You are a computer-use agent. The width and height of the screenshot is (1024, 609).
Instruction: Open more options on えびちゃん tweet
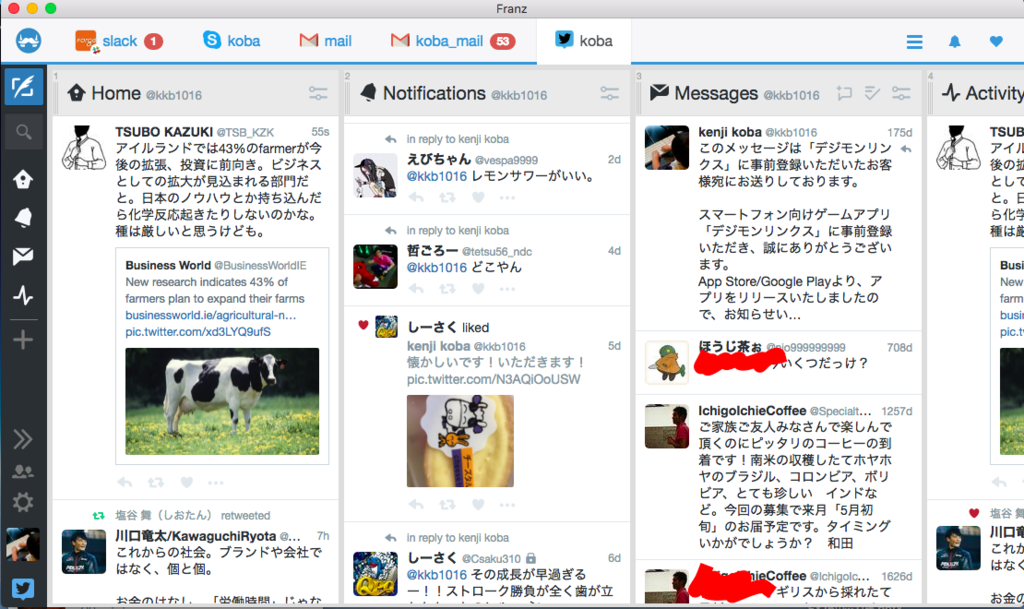coord(507,197)
